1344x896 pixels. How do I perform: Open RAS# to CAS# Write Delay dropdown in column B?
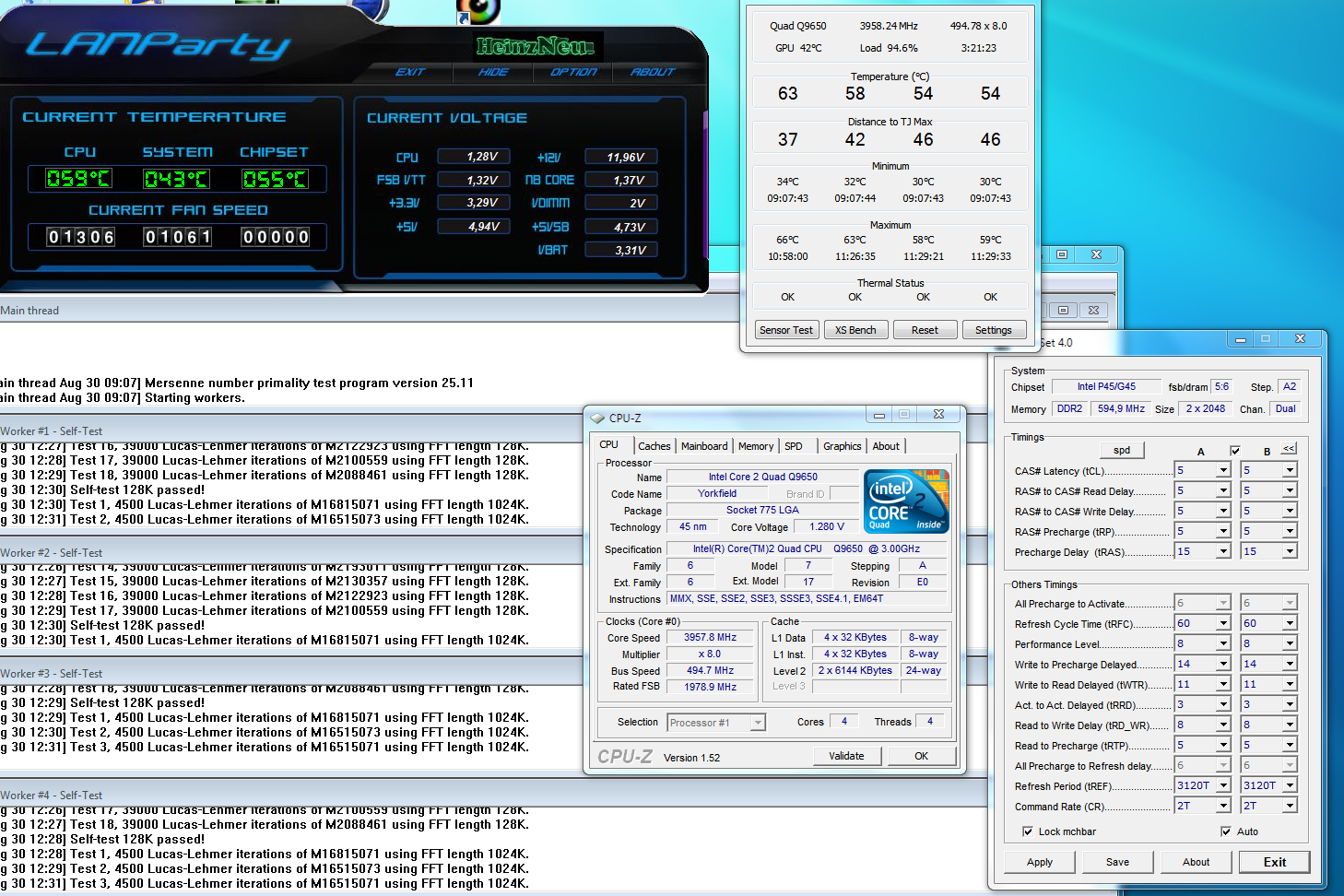coord(1290,511)
